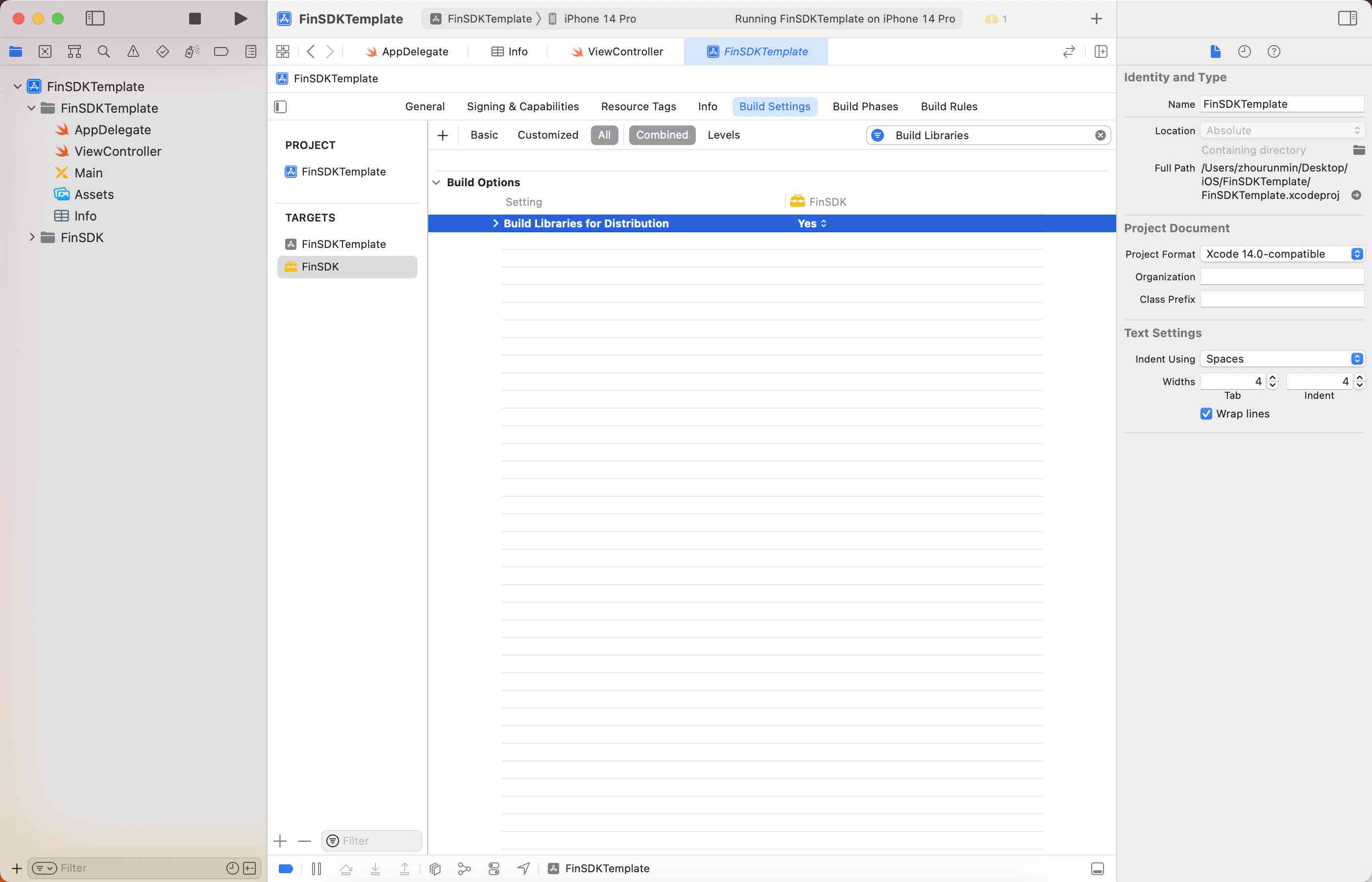Screen dimensions: 1372x882
Task: Open Main storyboard in navigator
Action: pyautogui.click(x=78, y=173)
